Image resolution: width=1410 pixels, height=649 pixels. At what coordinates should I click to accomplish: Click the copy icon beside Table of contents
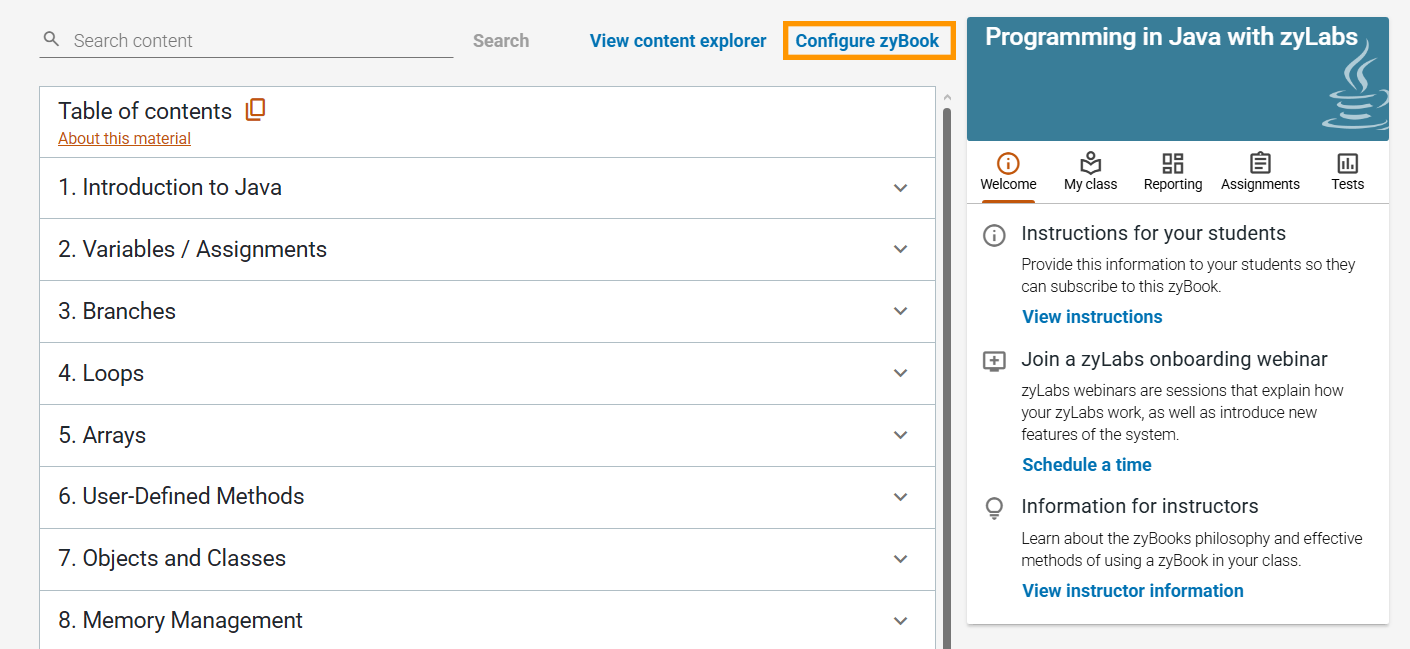[256, 110]
